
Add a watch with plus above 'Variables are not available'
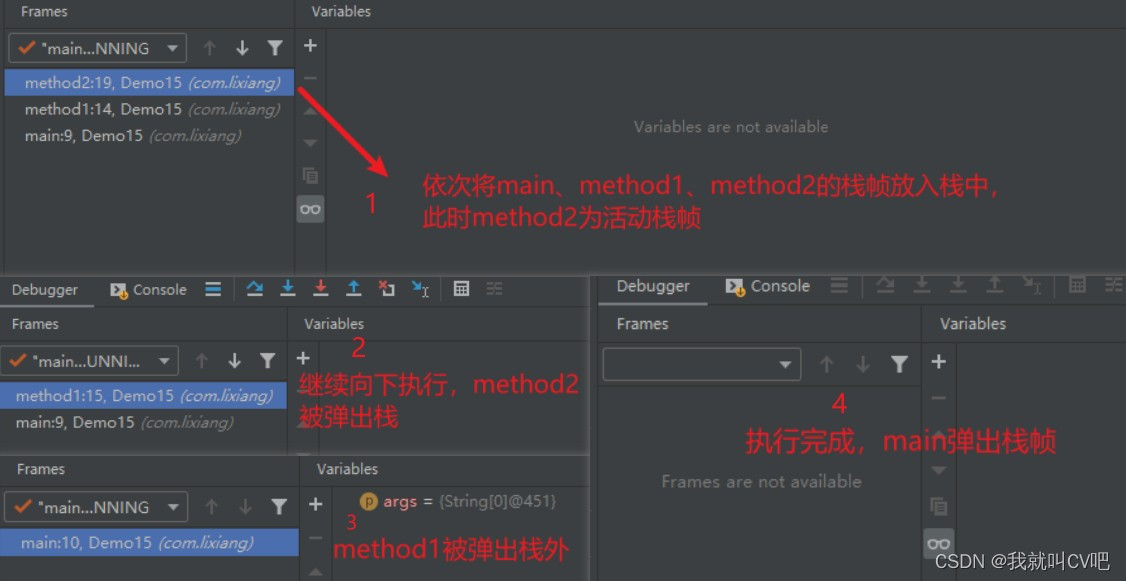[x=310, y=46]
